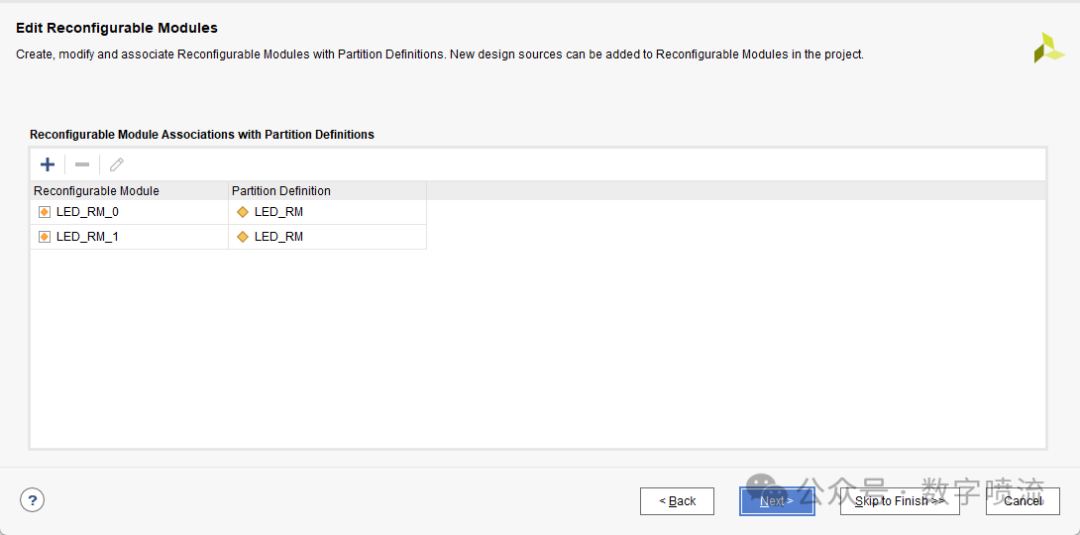Image resolution: width=1080 pixels, height=535 pixels.
Task: Select the LED_RM_1 module name
Action: point(87,237)
